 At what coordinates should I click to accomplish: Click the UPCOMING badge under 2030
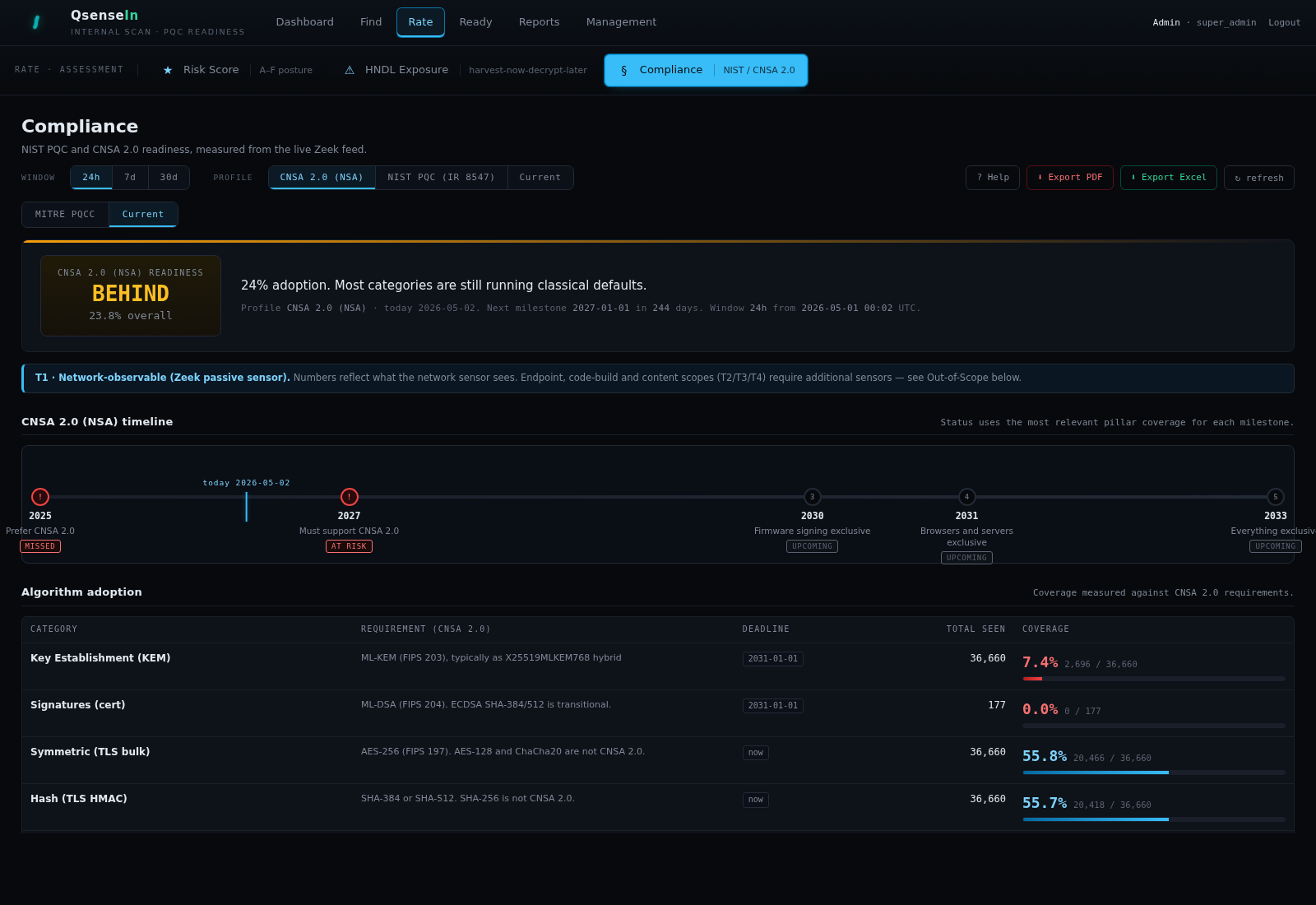tap(813, 546)
